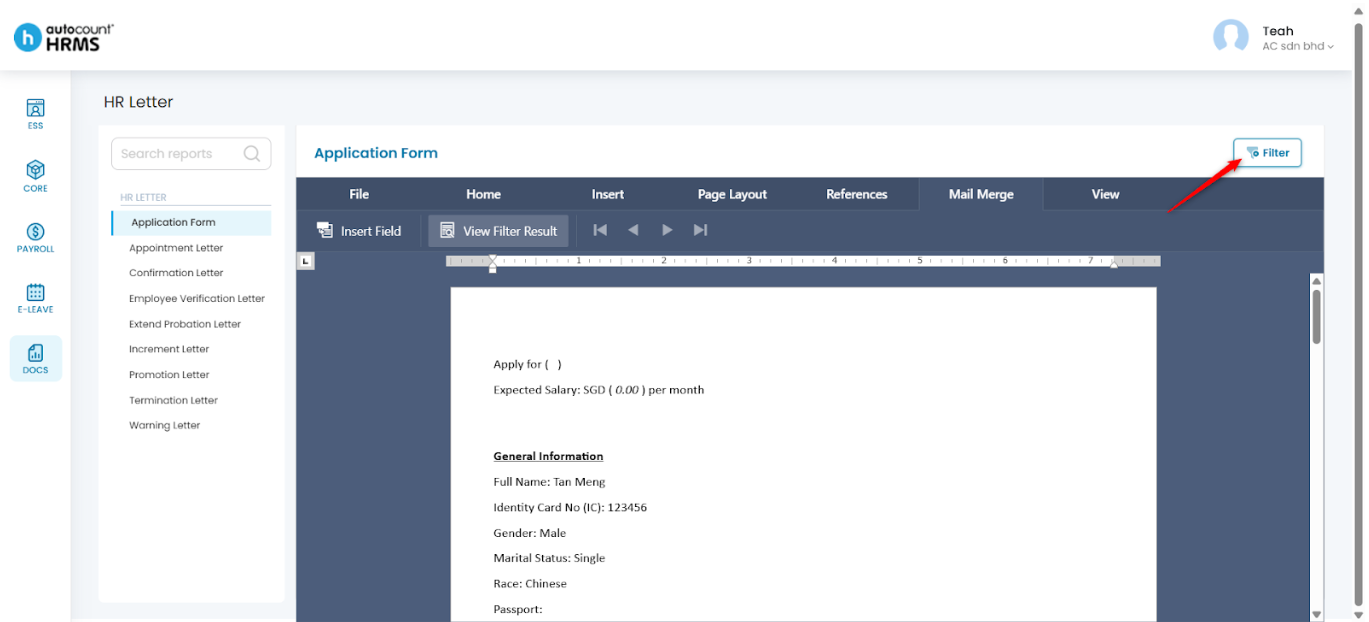
Task: Click the 'Marital Status: Single' line
Action: (x=549, y=558)
